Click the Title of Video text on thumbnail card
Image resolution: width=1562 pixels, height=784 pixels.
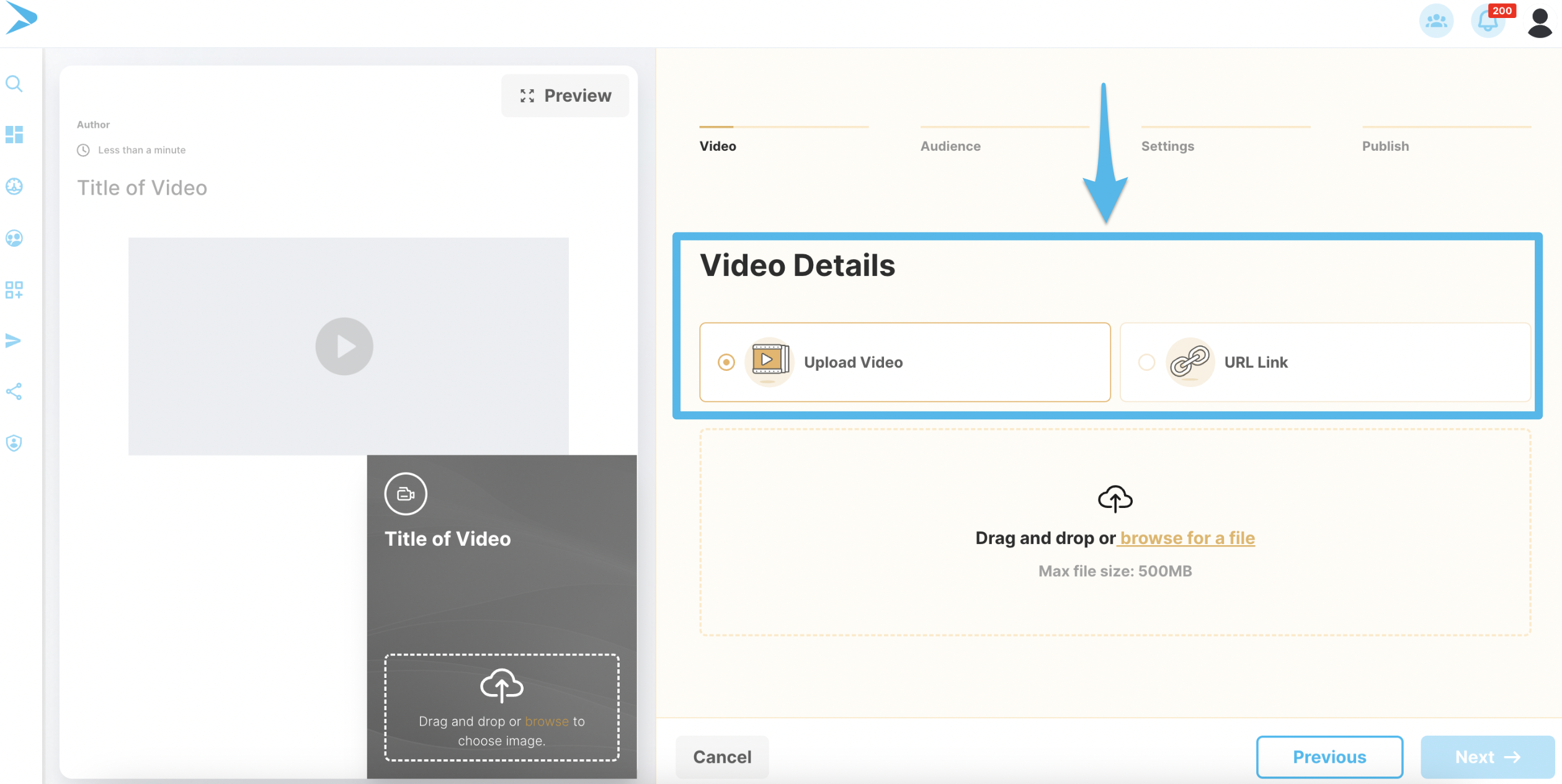[x=448, y=539]
